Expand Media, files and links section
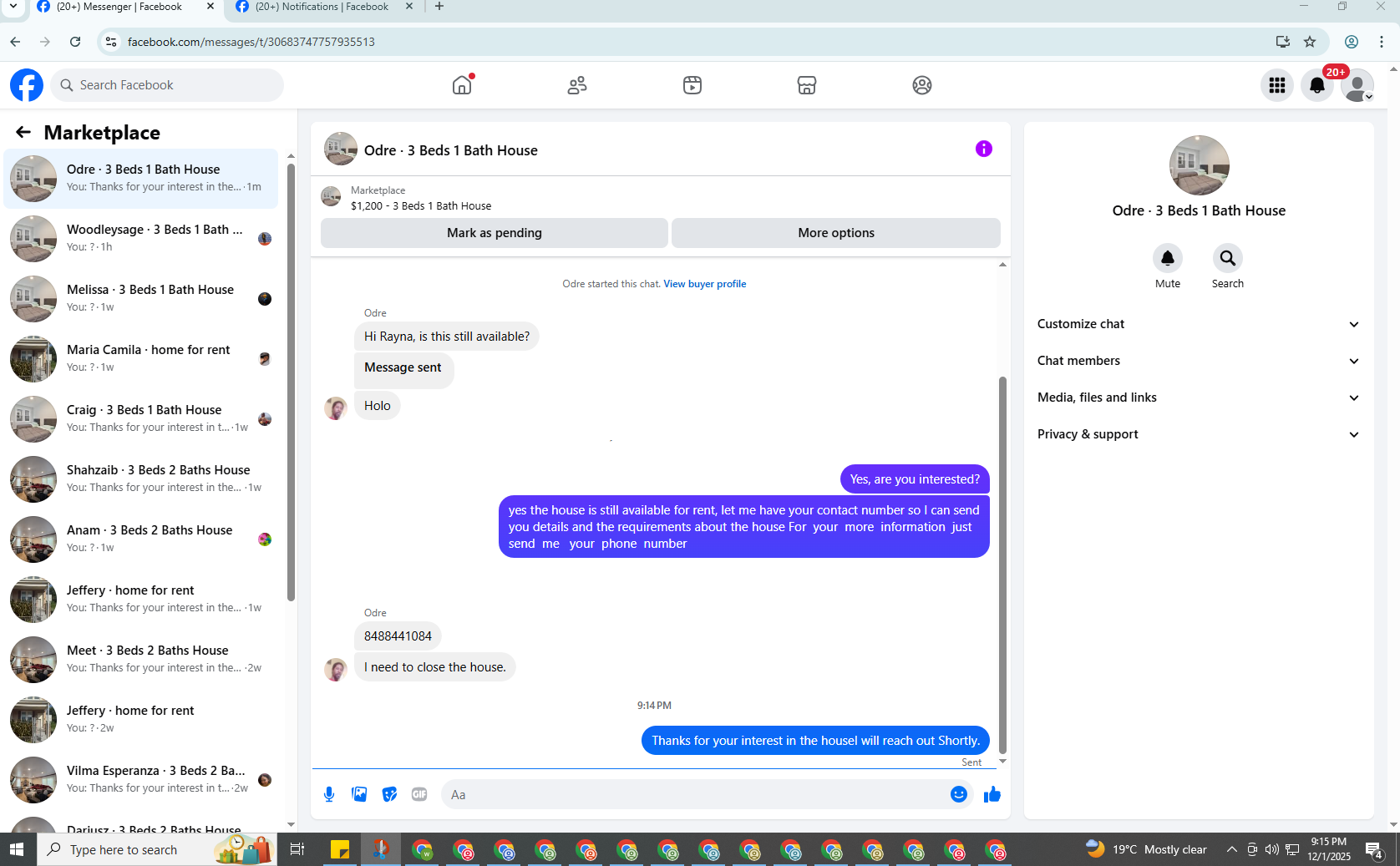The width and height of the screenshot is (1400, 866). (1199, 398)
